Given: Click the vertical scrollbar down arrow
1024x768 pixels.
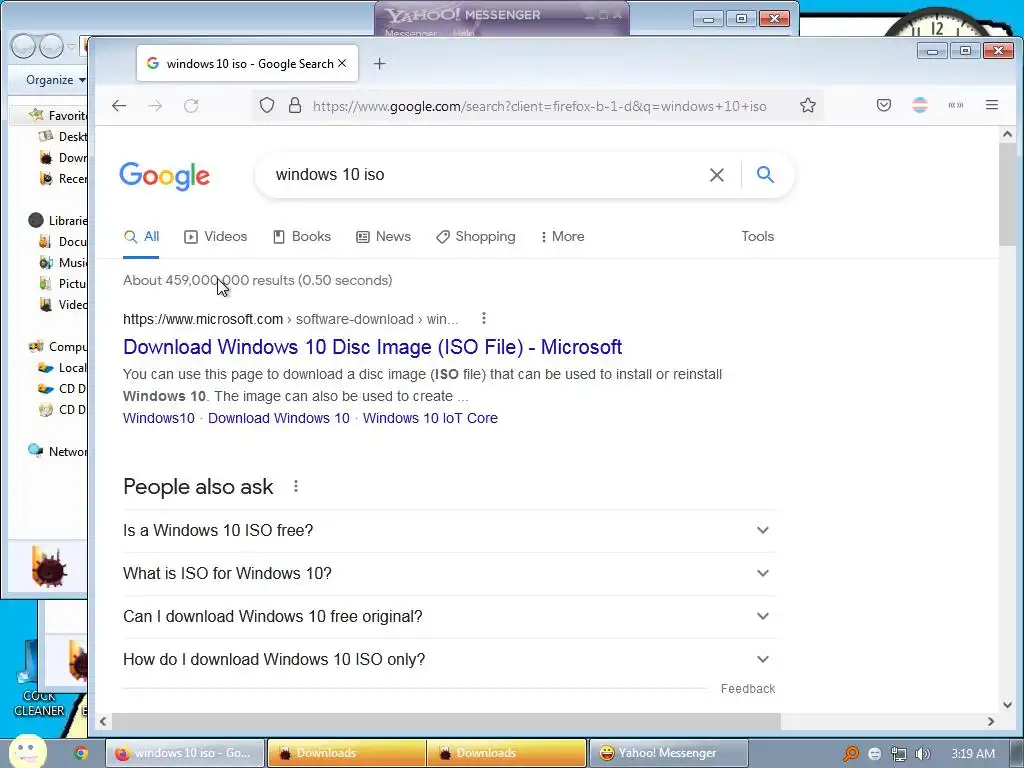Looking at the screenshot, I should point(1007,705).
